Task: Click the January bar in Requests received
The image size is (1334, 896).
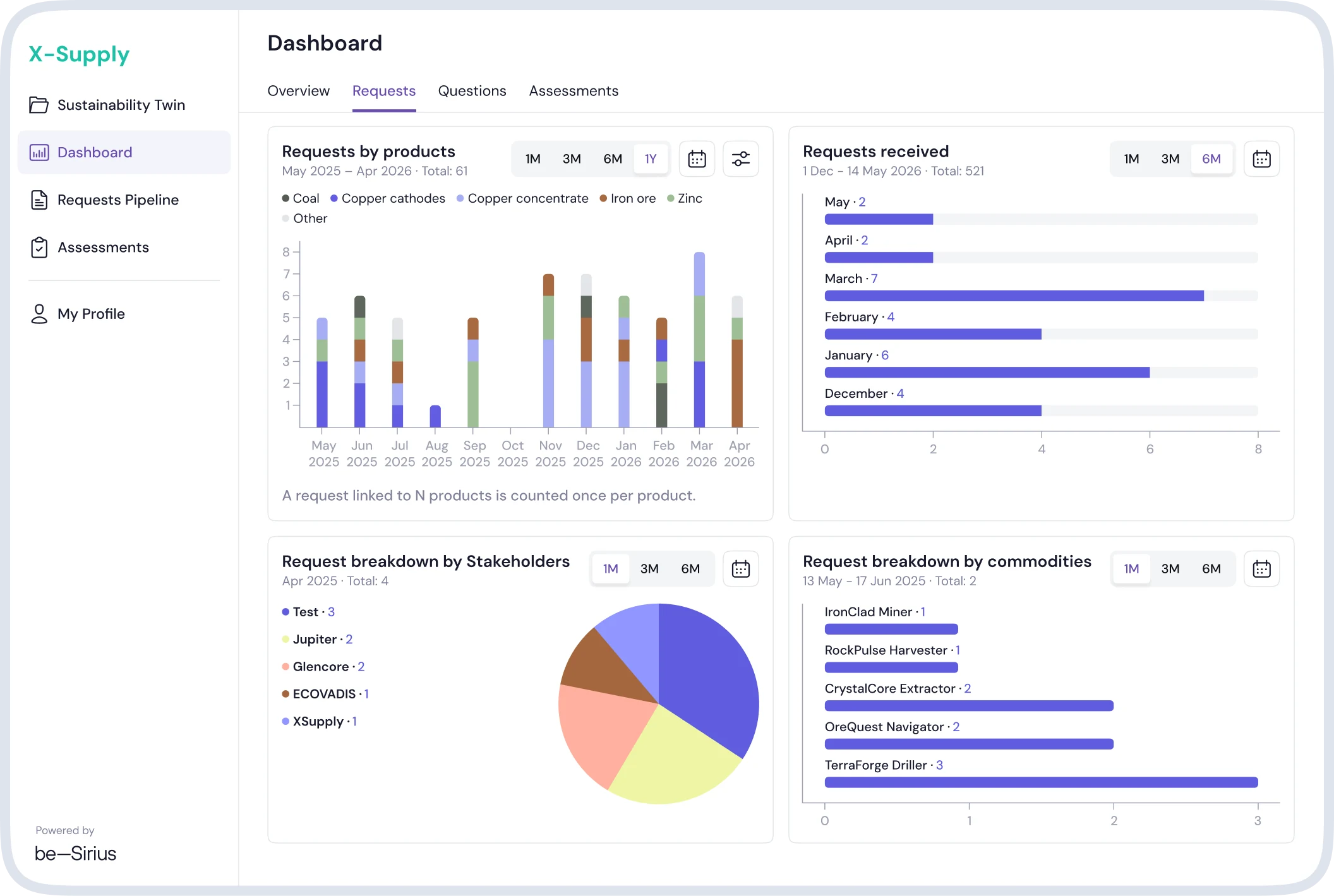Action: coord(987,373)
